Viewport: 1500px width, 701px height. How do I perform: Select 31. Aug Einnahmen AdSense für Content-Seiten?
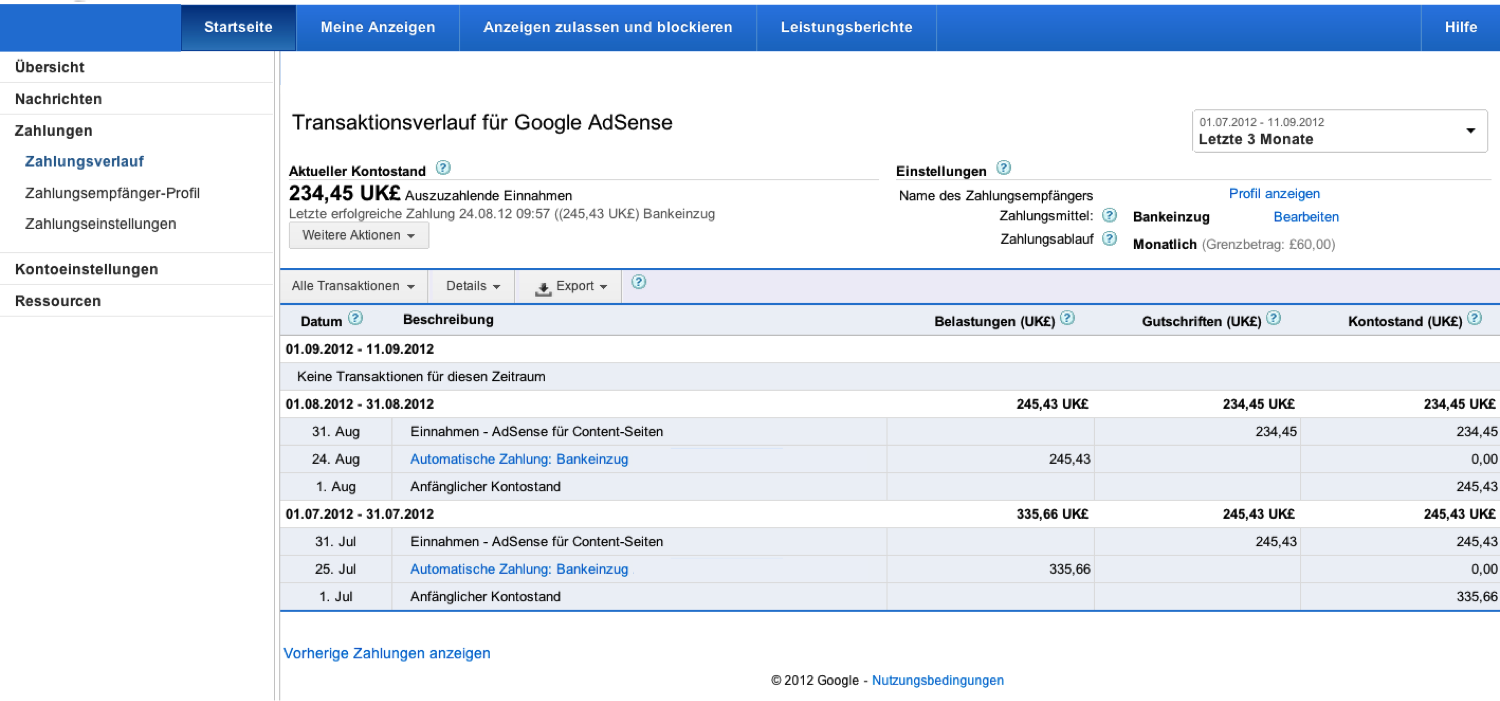point(537,432)
